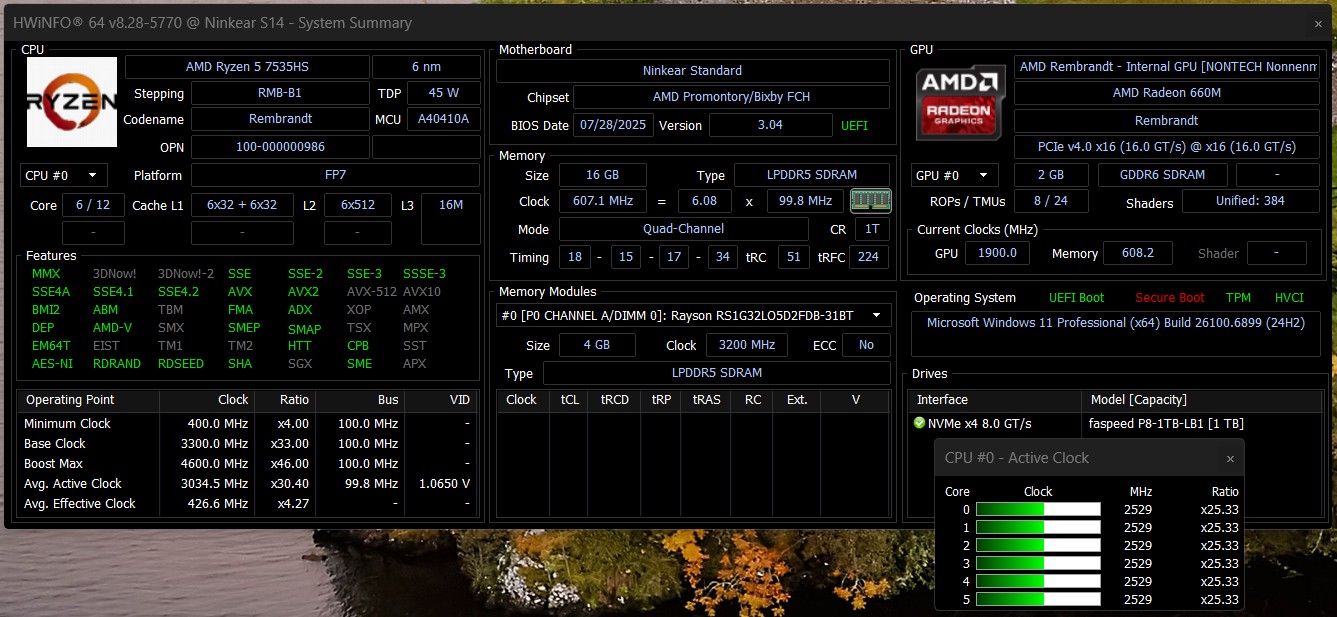Click the Core 0 clock bar
Image resolution: width=1337 pixels, height=617 pixels.
[1037, 509]
